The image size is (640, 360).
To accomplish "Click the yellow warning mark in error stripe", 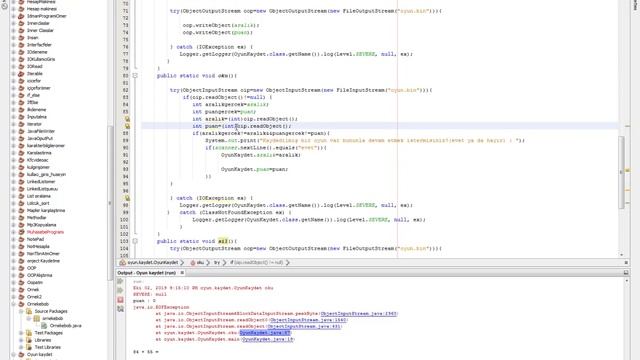I will click(628, 170).
